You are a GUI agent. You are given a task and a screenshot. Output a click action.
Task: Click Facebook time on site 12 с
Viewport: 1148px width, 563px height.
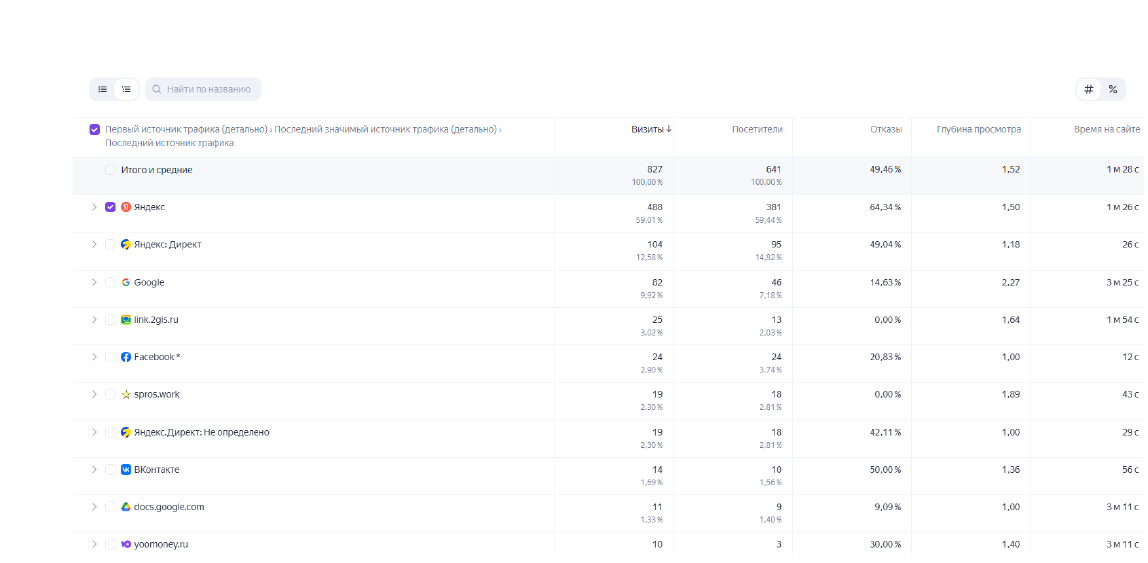1131,357
